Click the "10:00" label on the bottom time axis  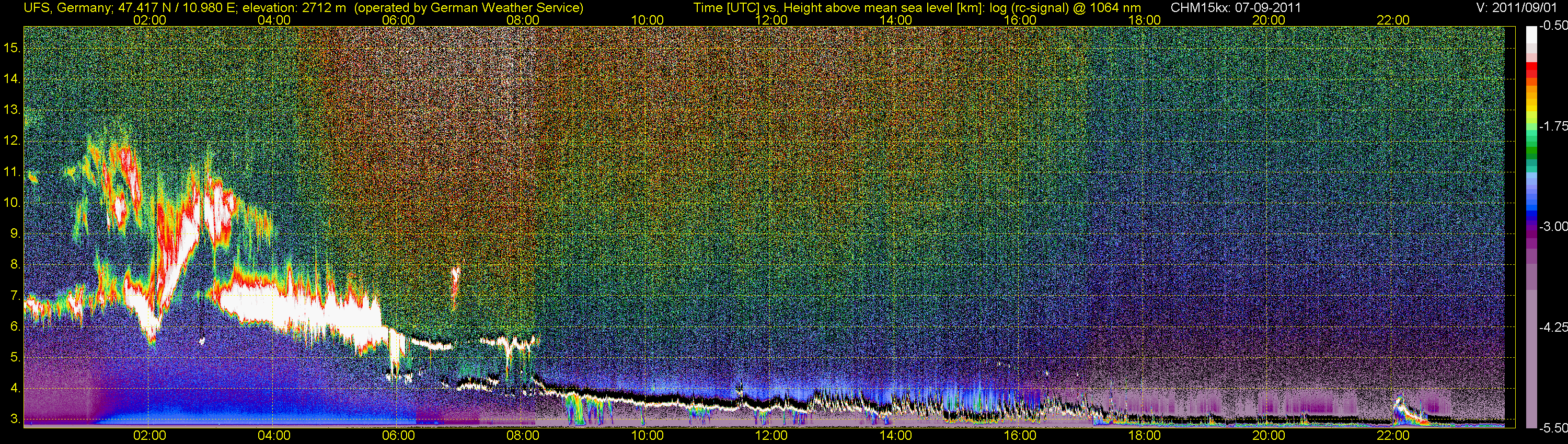[x=647, y=436]
